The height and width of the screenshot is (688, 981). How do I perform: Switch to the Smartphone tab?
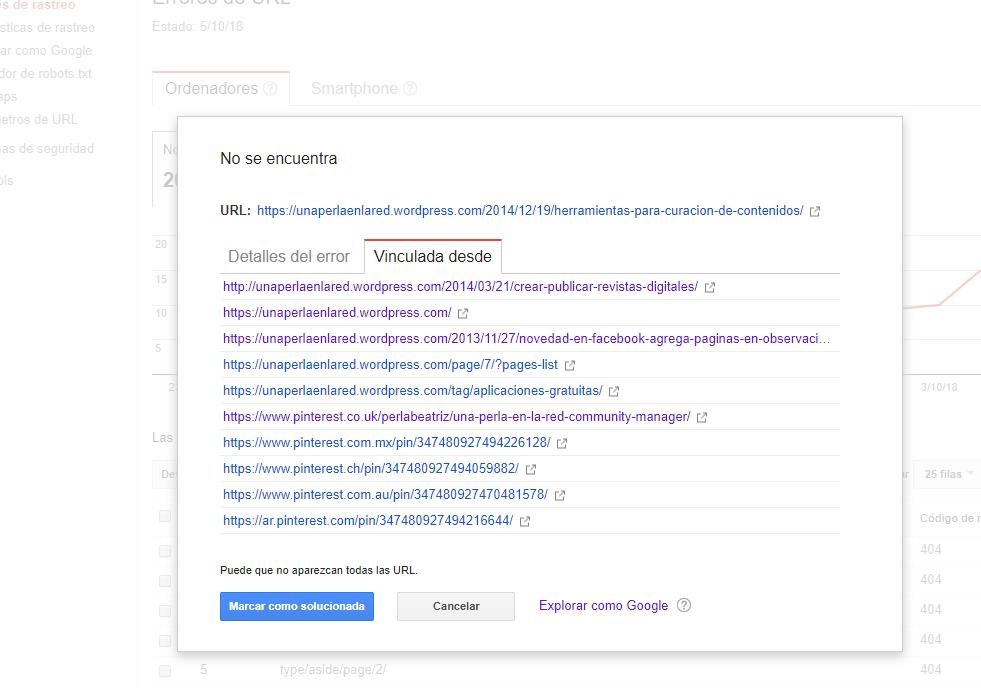click(354, 89)
